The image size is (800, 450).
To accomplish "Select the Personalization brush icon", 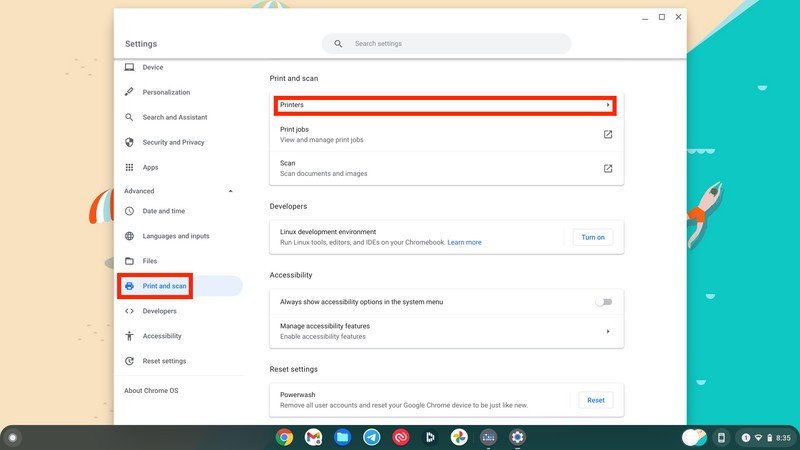I will [x=130, y=92].
